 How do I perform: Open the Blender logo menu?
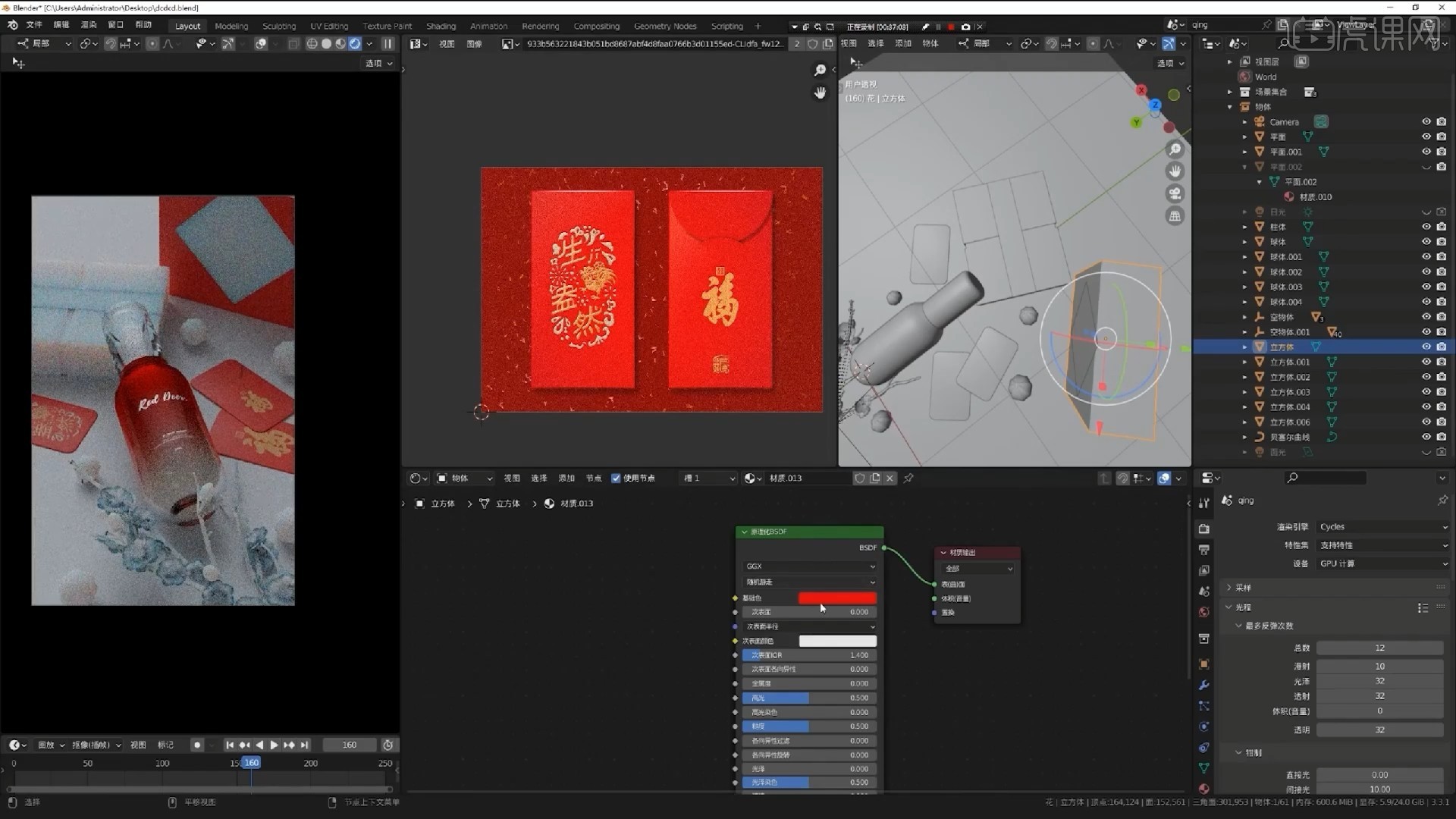tap(12, 25)
